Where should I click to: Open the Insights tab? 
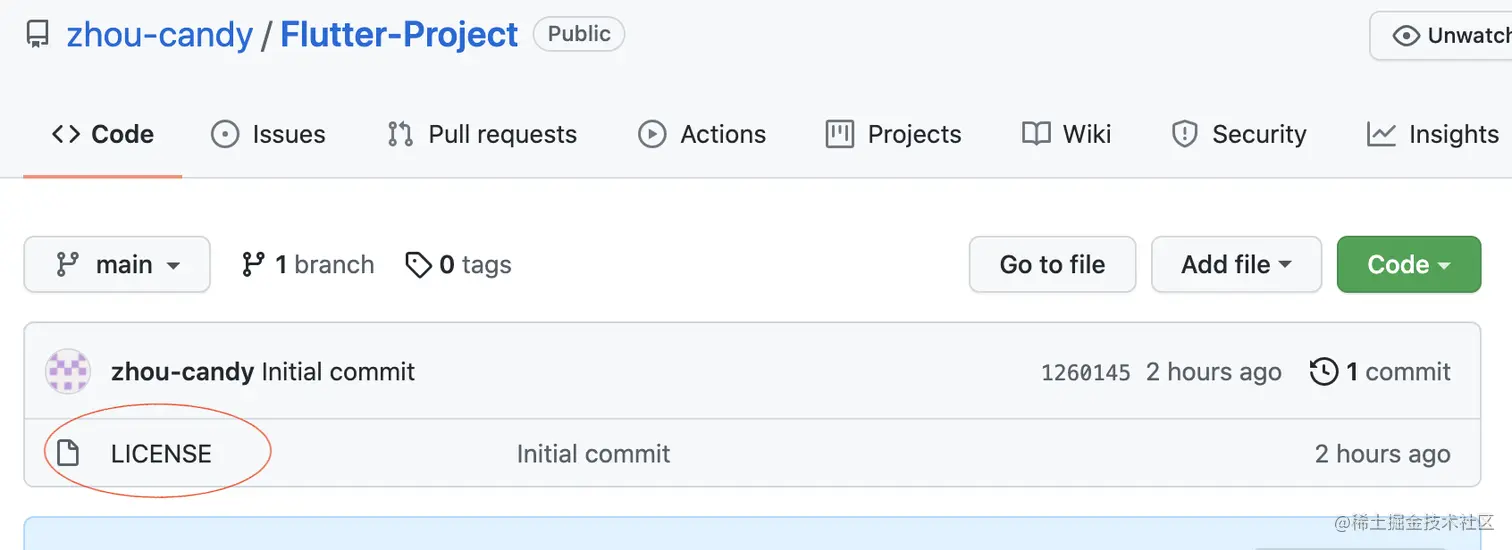point(1433,134)
